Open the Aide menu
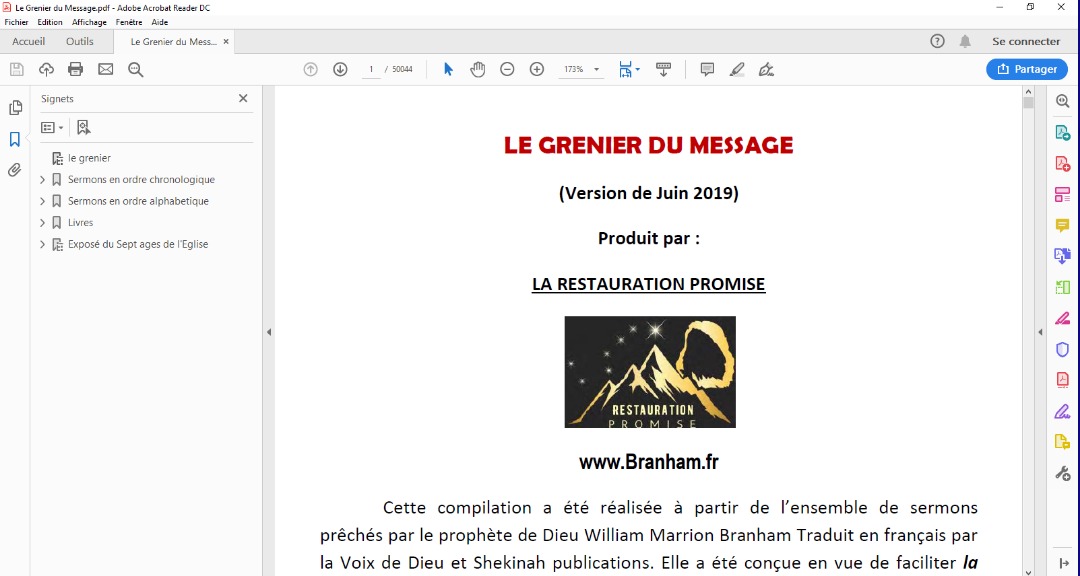The width and height of the screenshot is (1080, 576). point(160,22)
